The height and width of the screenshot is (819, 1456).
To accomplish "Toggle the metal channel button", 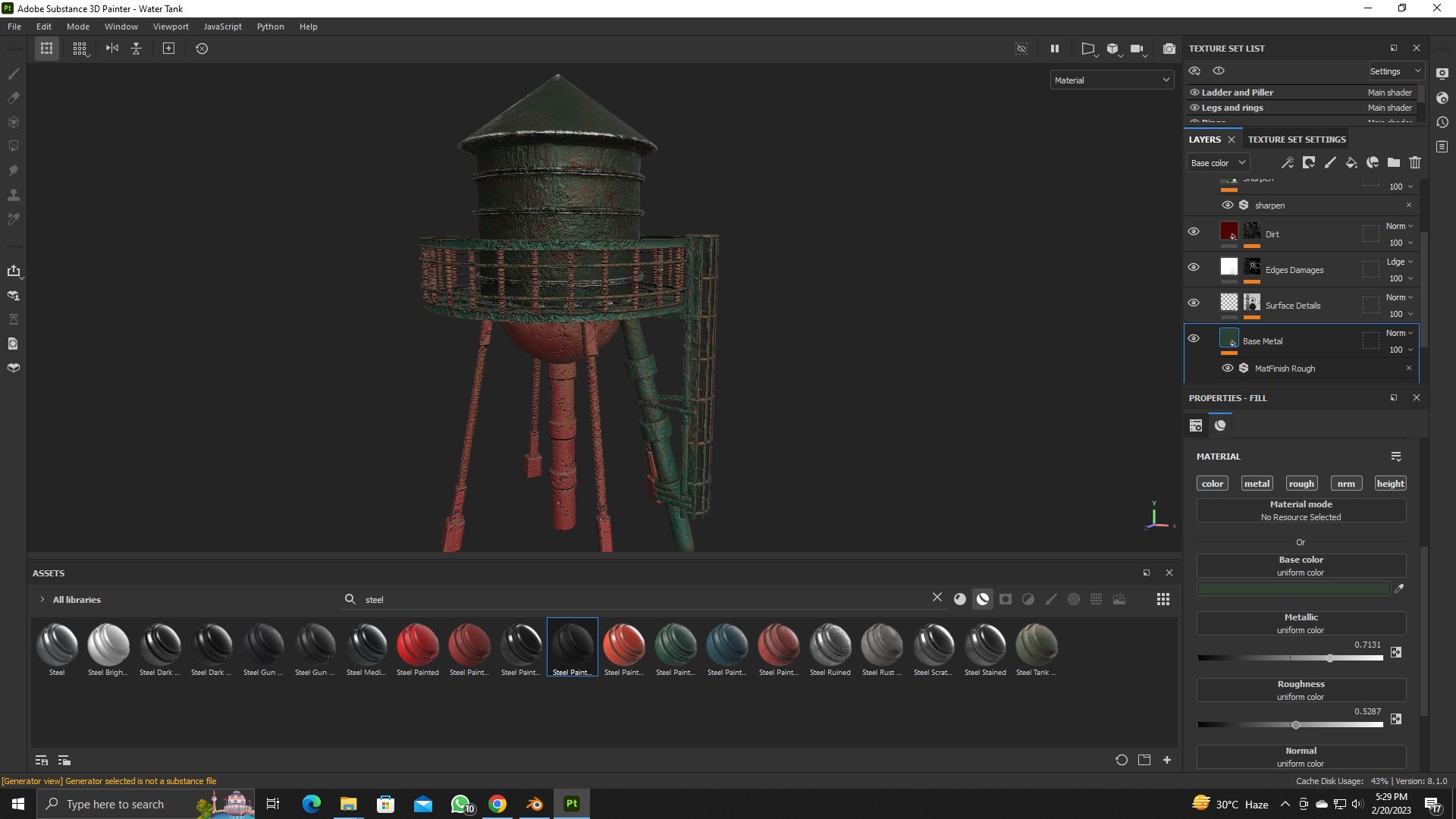I will pyautogui.click(x=1257, y=483).
